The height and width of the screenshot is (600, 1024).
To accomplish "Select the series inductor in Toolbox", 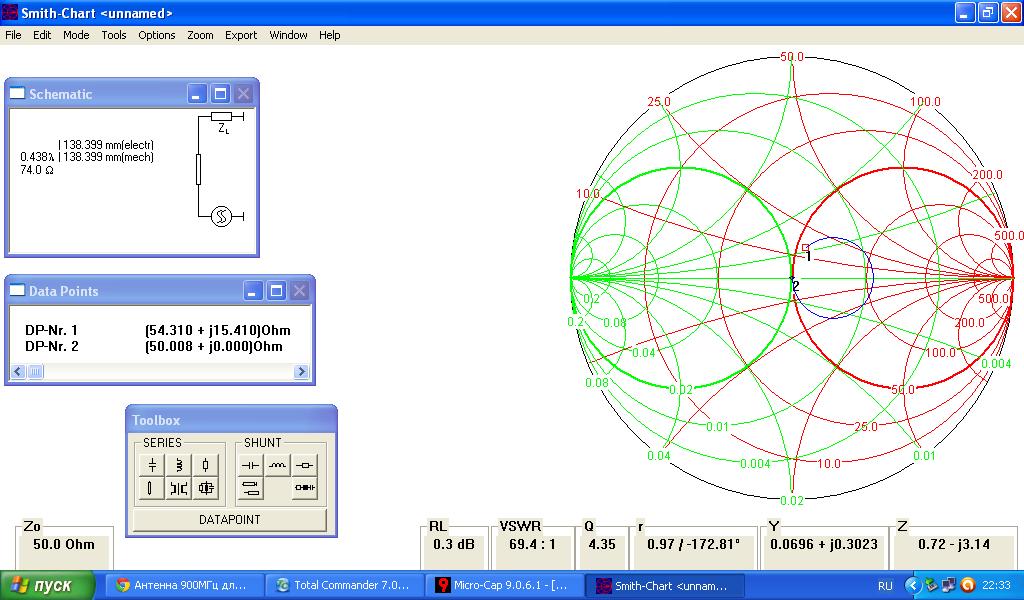I will click(x=179, y=465).
